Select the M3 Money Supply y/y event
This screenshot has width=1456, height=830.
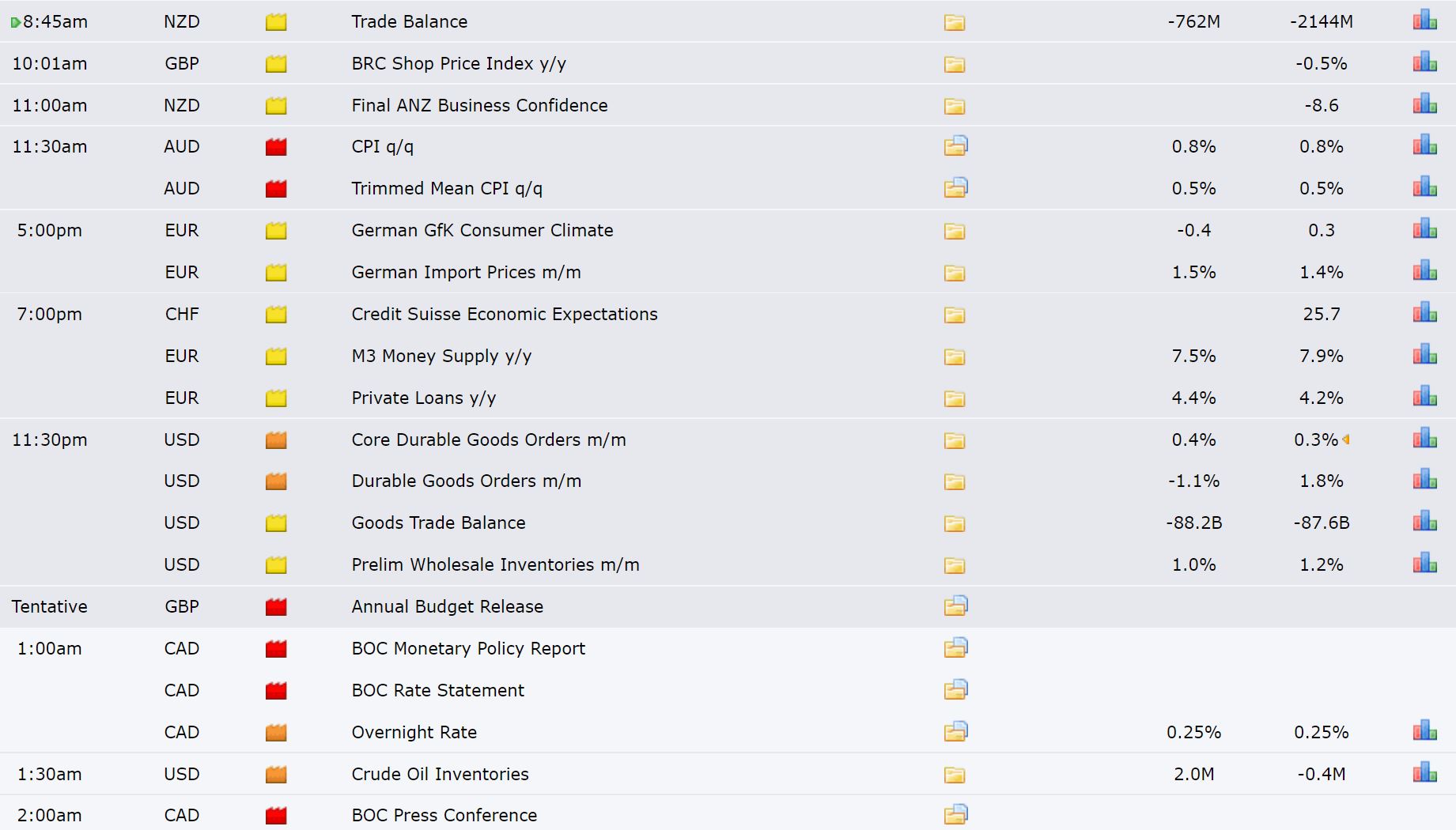pos(441,357)
